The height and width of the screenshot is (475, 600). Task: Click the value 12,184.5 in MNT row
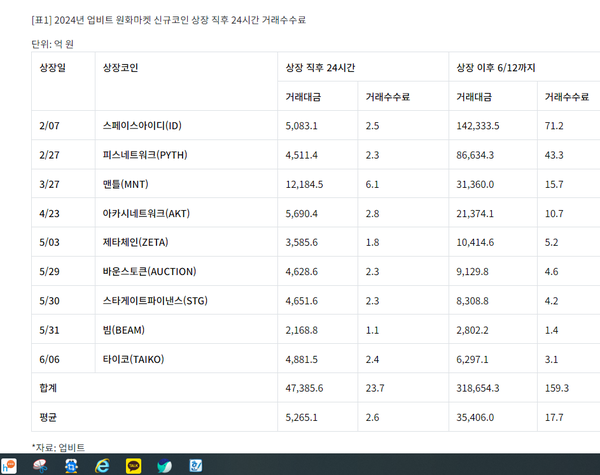pyautogui.click(x=304, y=184)
